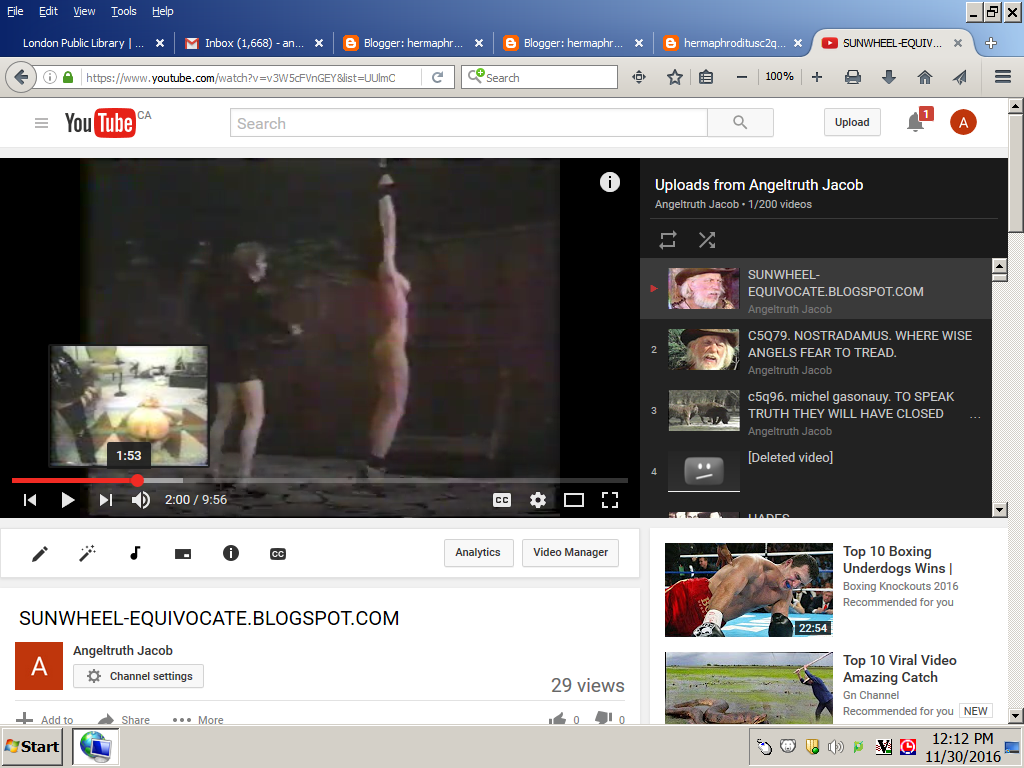This screenshot has height=768, width=1024.
Task: Select playlist video C5Q79. NOSTRADAMUS
Action: [x=816, y=351]
